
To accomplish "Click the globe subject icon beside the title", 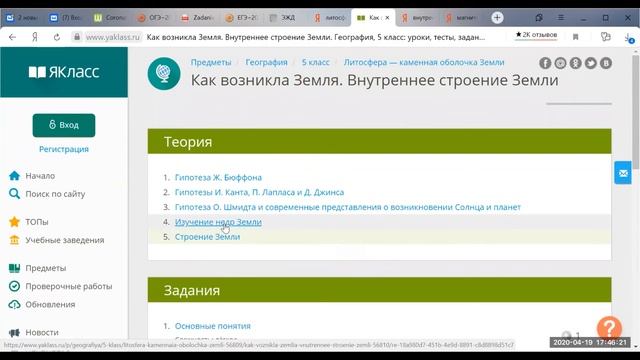I will (x=164, y=73).
